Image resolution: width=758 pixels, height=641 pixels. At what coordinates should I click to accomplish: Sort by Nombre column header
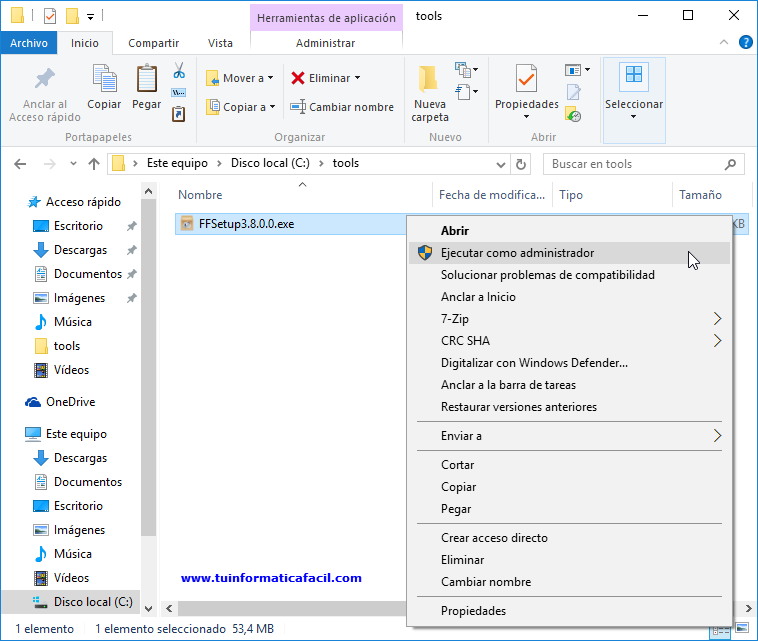(x=200, y=195)
